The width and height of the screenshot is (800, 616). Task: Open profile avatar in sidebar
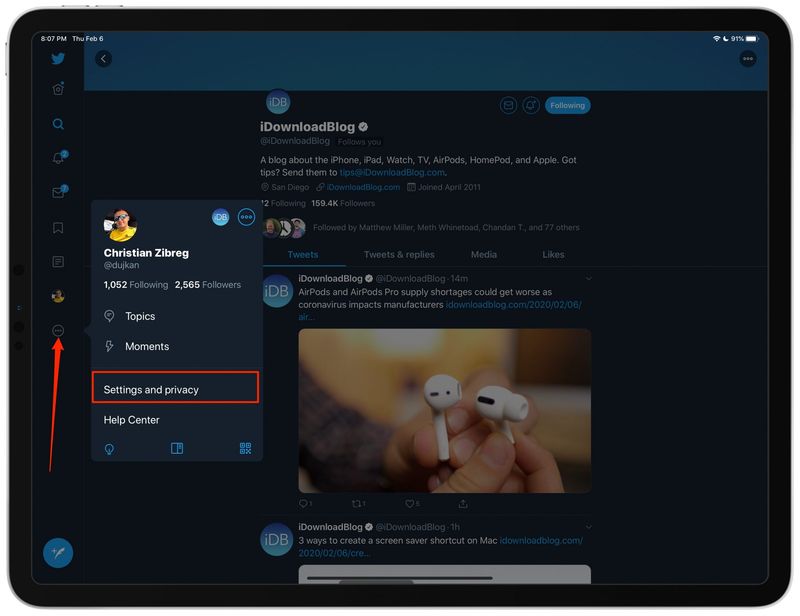pos(58,296)
